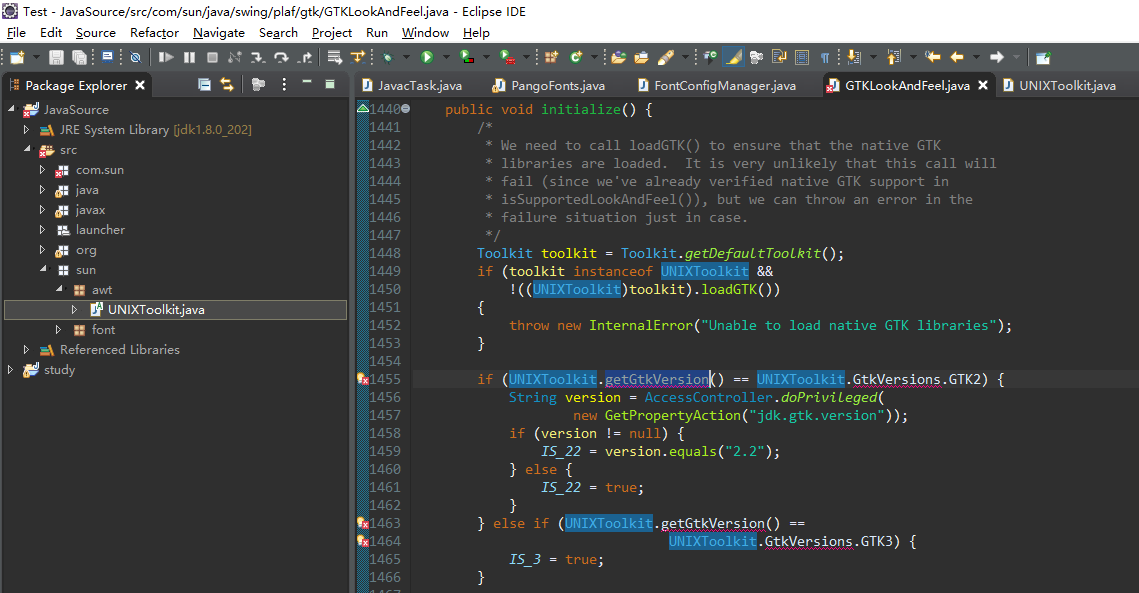Screen dimensions: 1139x593
Task: Expand the study project
Action: (10, 369)
